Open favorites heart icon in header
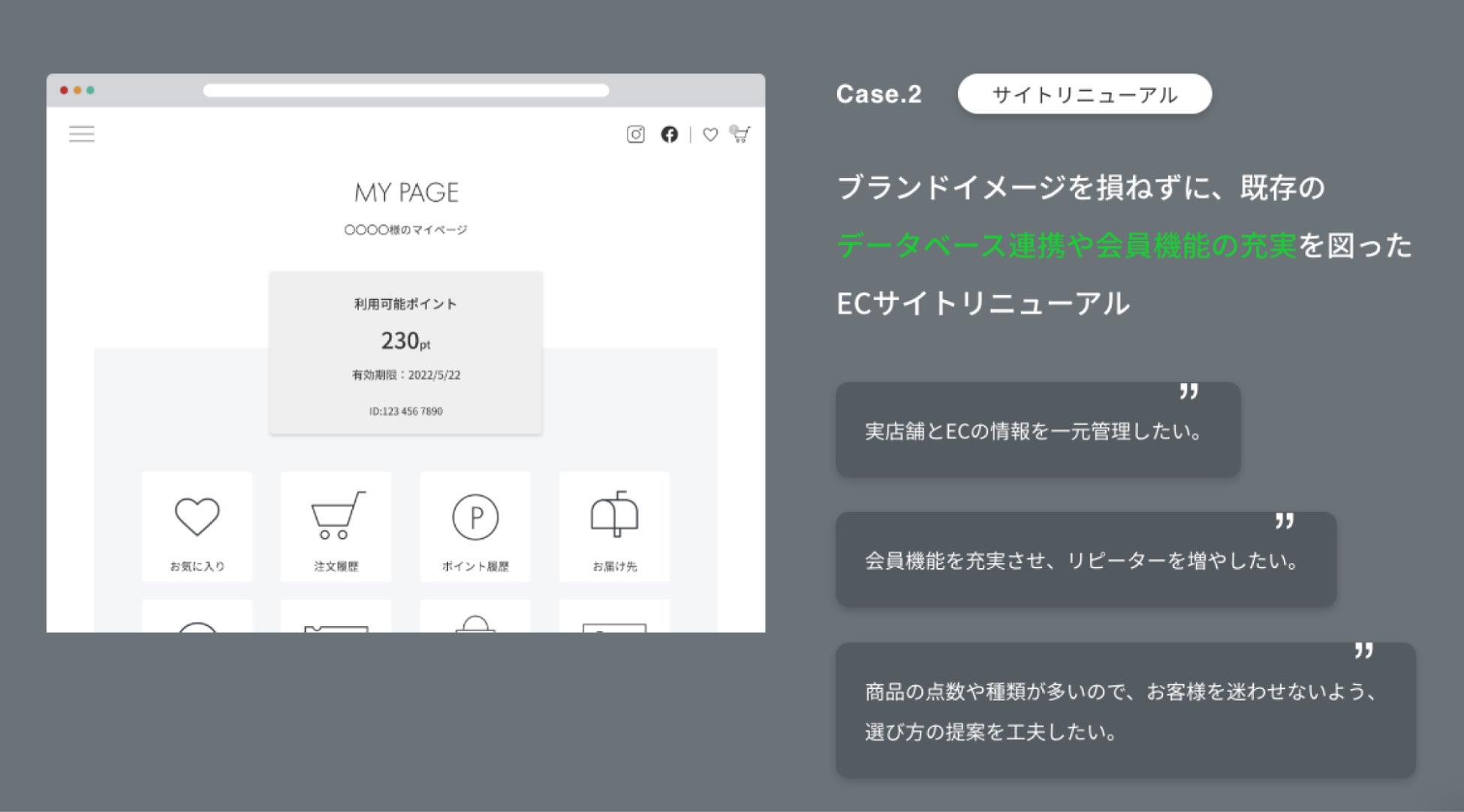Screen dimensions: 1464x812 (710, 134)
